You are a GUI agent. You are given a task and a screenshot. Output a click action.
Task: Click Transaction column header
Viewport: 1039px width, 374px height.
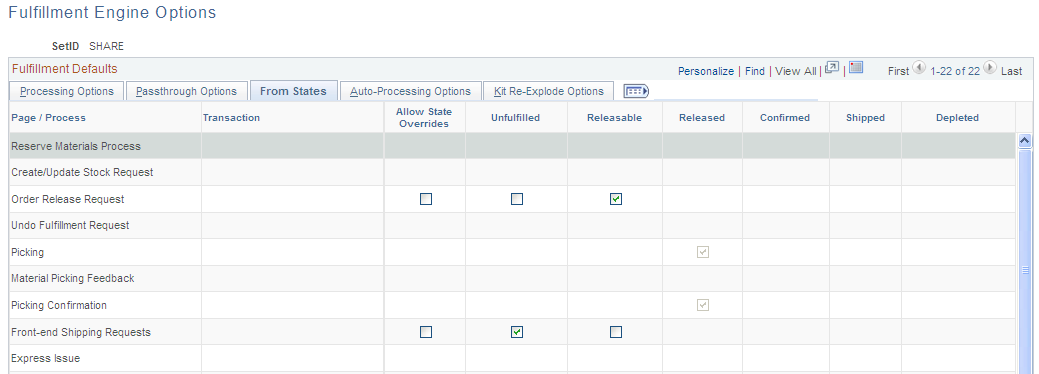click(231, 117)
